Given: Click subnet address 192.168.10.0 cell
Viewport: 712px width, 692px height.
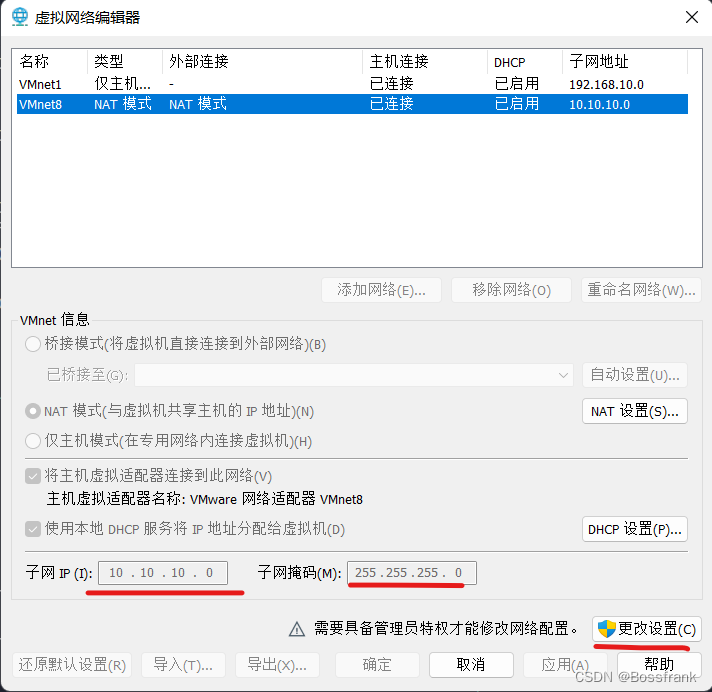Looking at the screenshot, I should (607, 85).
